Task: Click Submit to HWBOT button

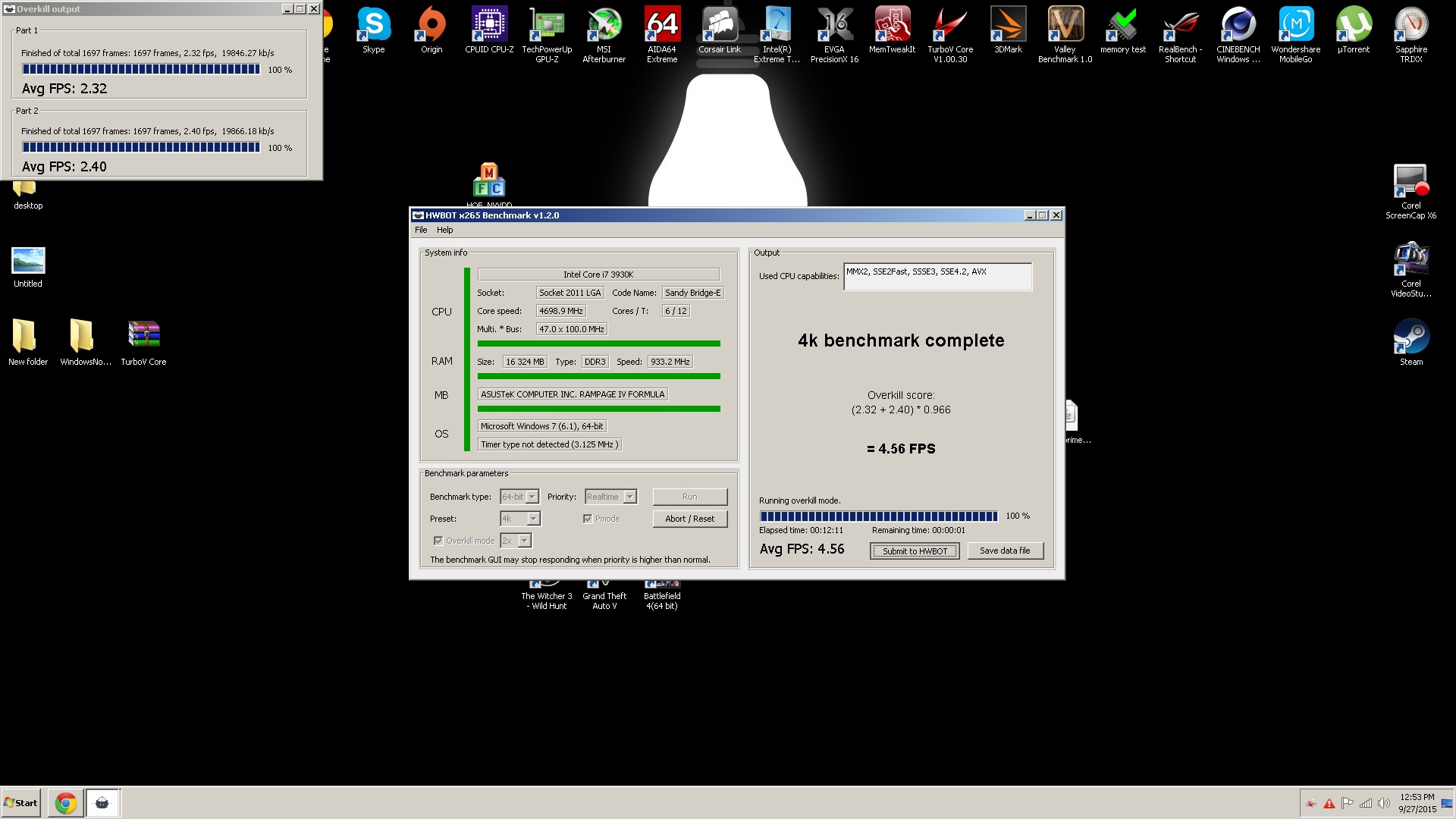Action: click(915, 551)
